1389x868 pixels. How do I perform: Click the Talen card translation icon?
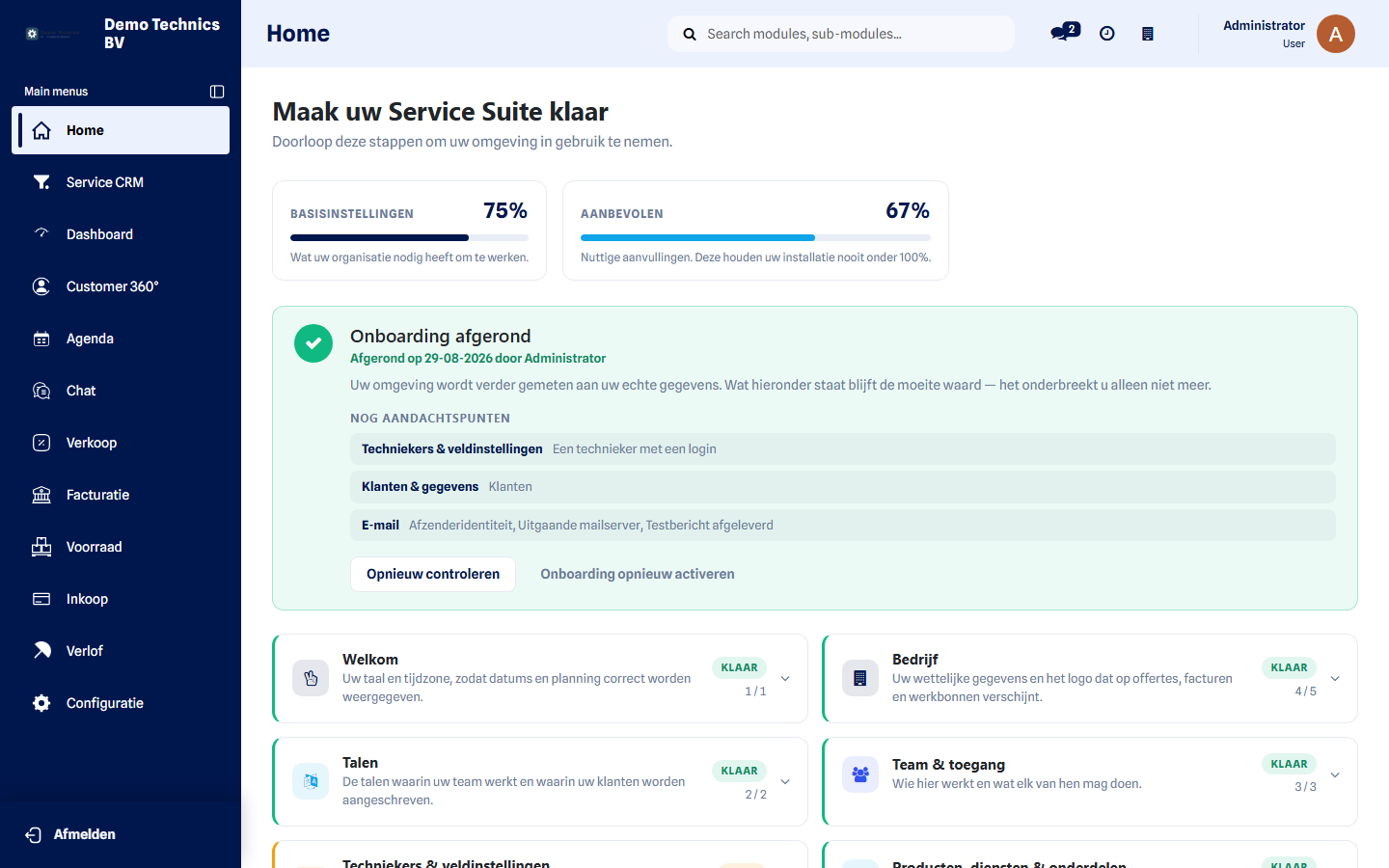click(311, 781)
